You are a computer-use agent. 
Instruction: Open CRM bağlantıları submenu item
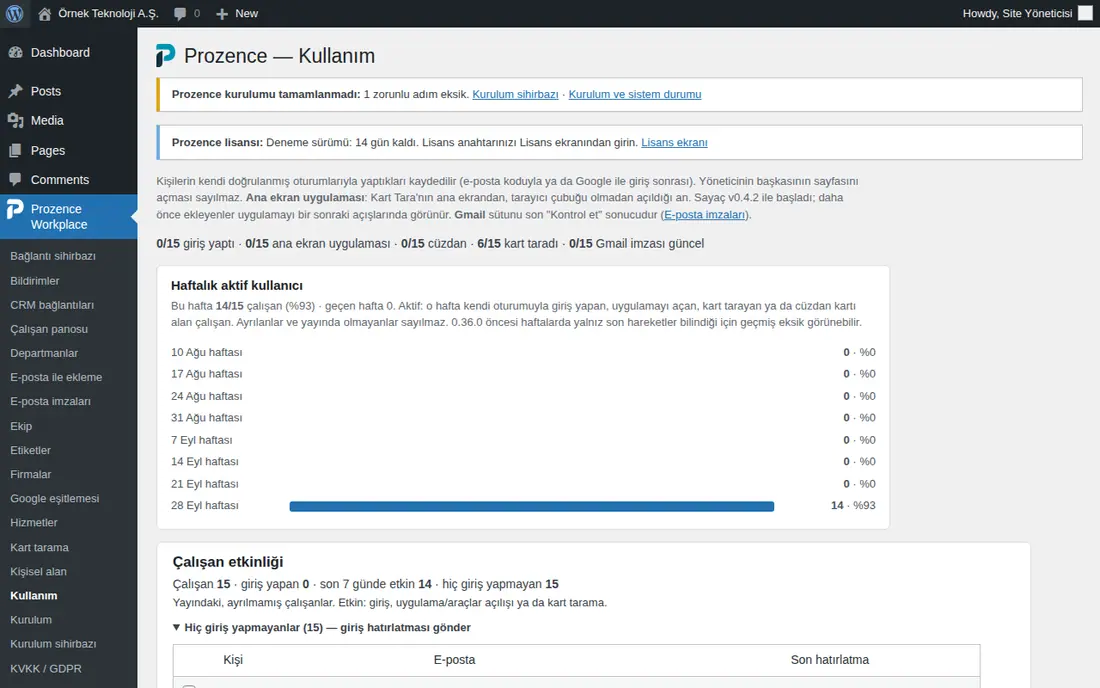pos(52,305)
